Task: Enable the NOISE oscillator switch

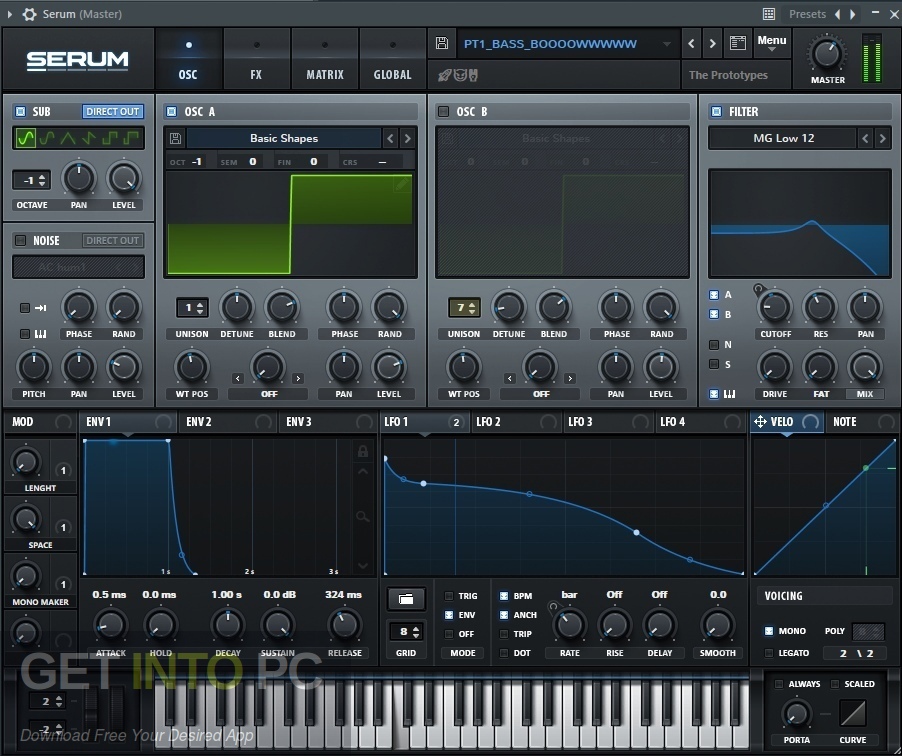Action: tap(21, 240)
